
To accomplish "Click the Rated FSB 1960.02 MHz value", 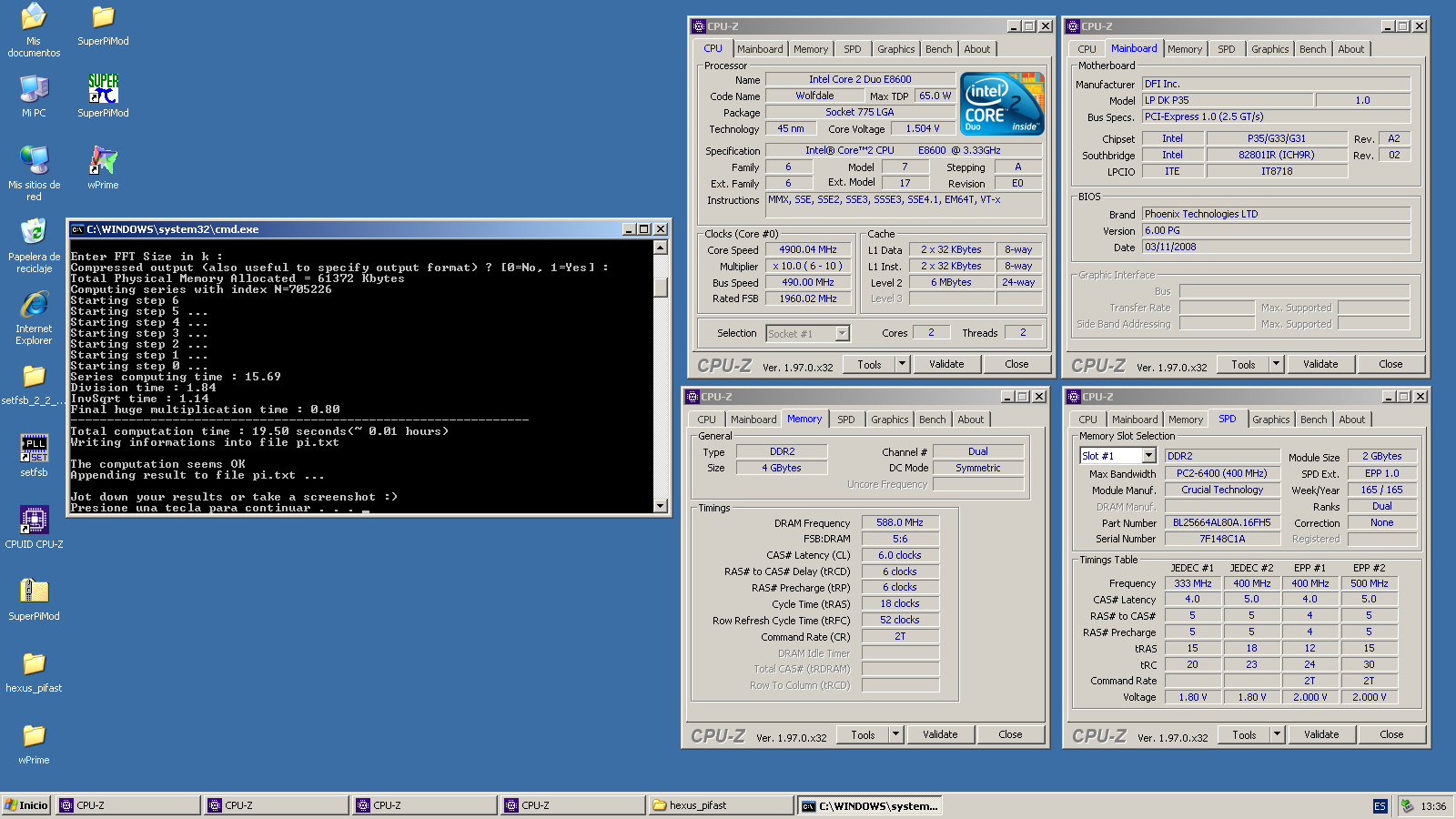I will pos(808,298).
